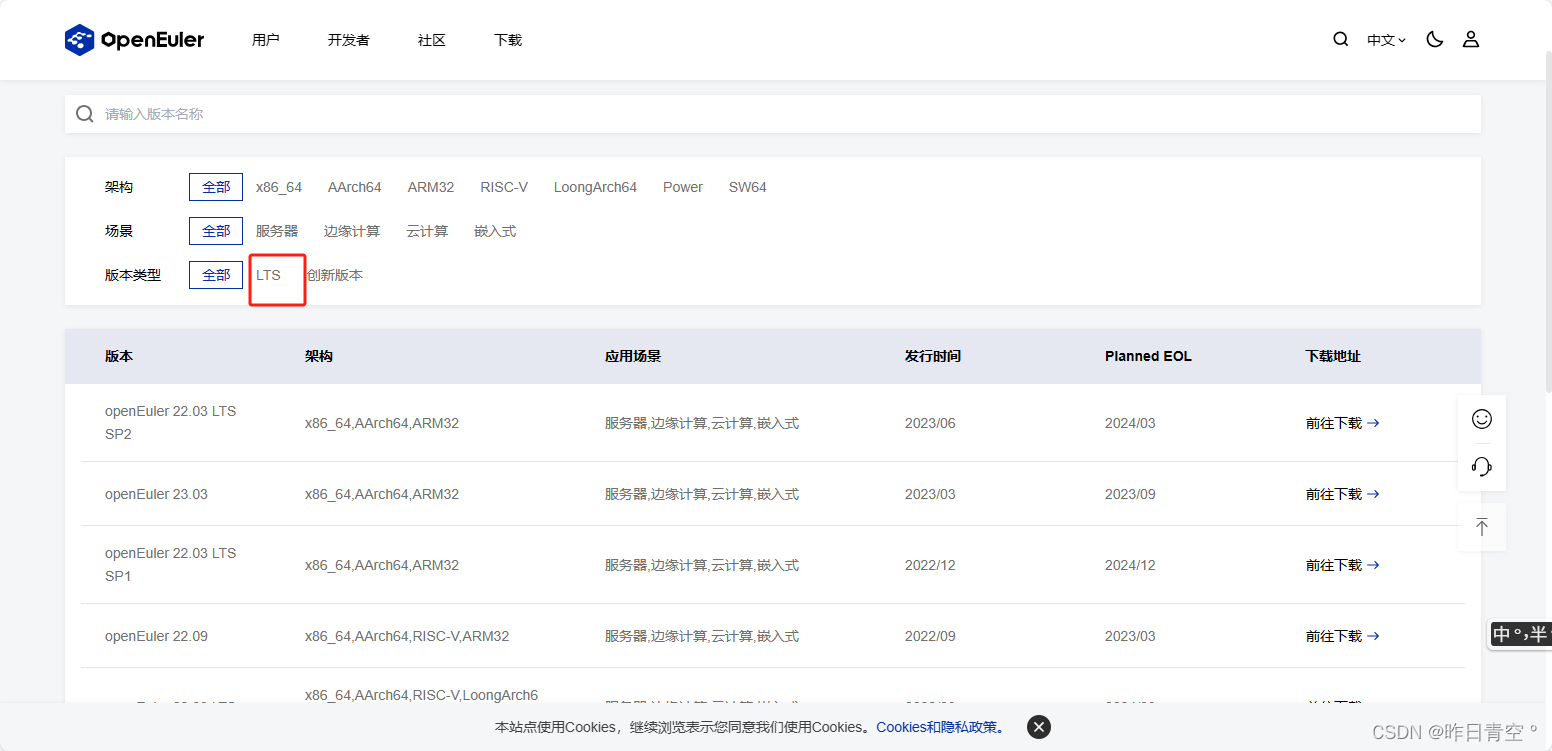The image size is (1552, 751).
Task: Click the release date 2023/06 cell
Action: 930,423
